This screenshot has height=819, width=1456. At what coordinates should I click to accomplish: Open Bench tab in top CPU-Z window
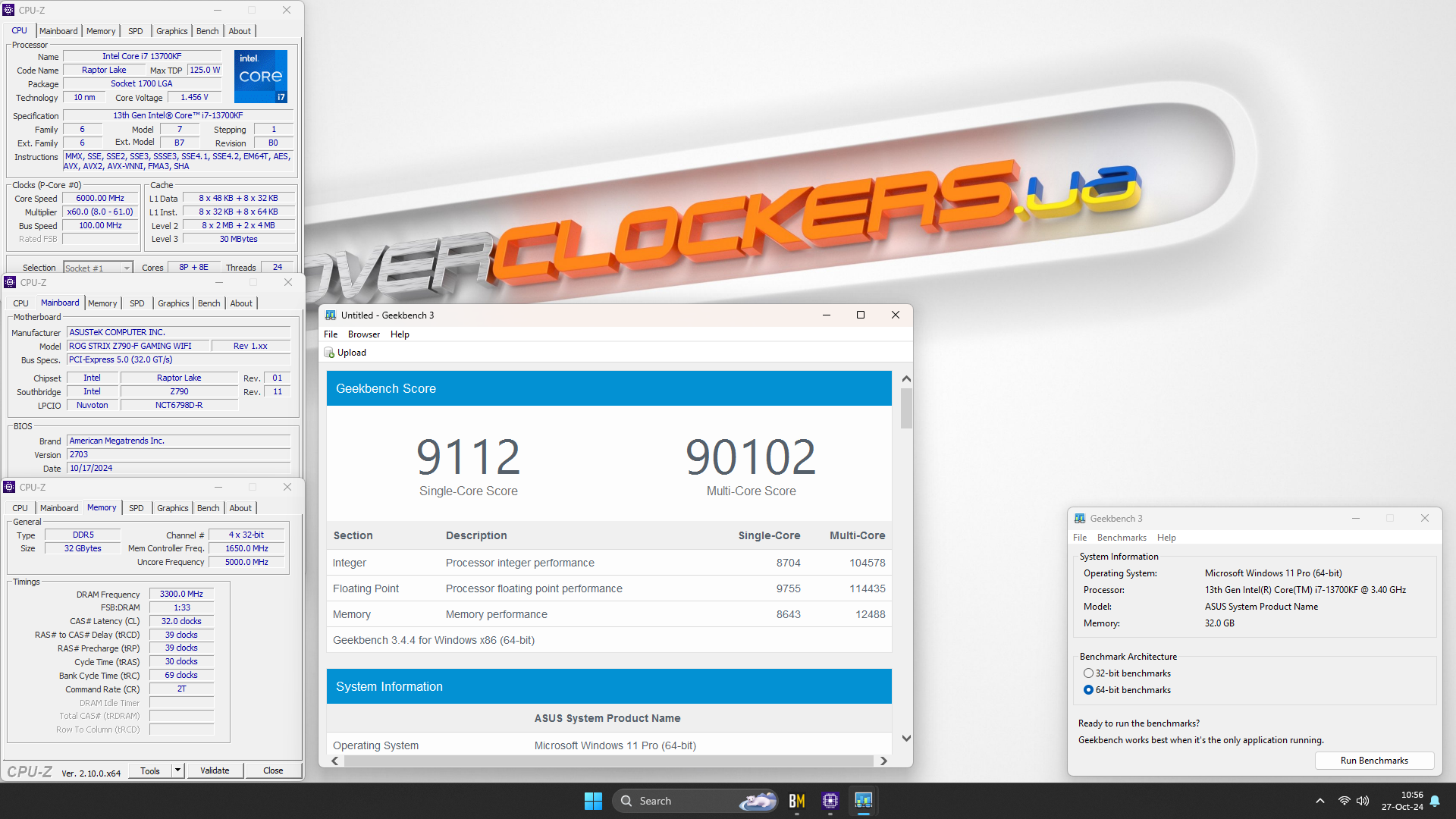point(208,31)
